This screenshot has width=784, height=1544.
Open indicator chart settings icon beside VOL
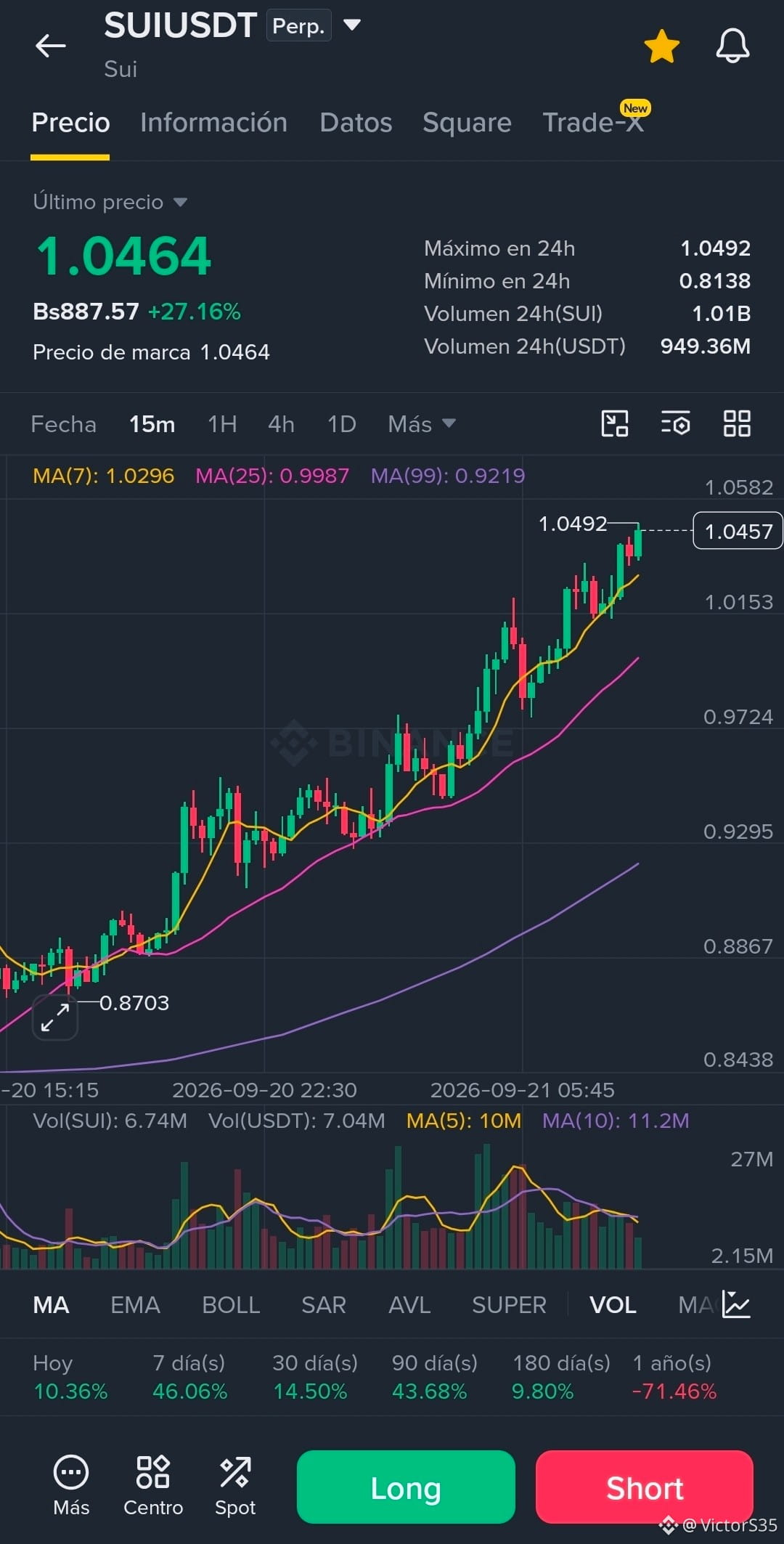735,1304
